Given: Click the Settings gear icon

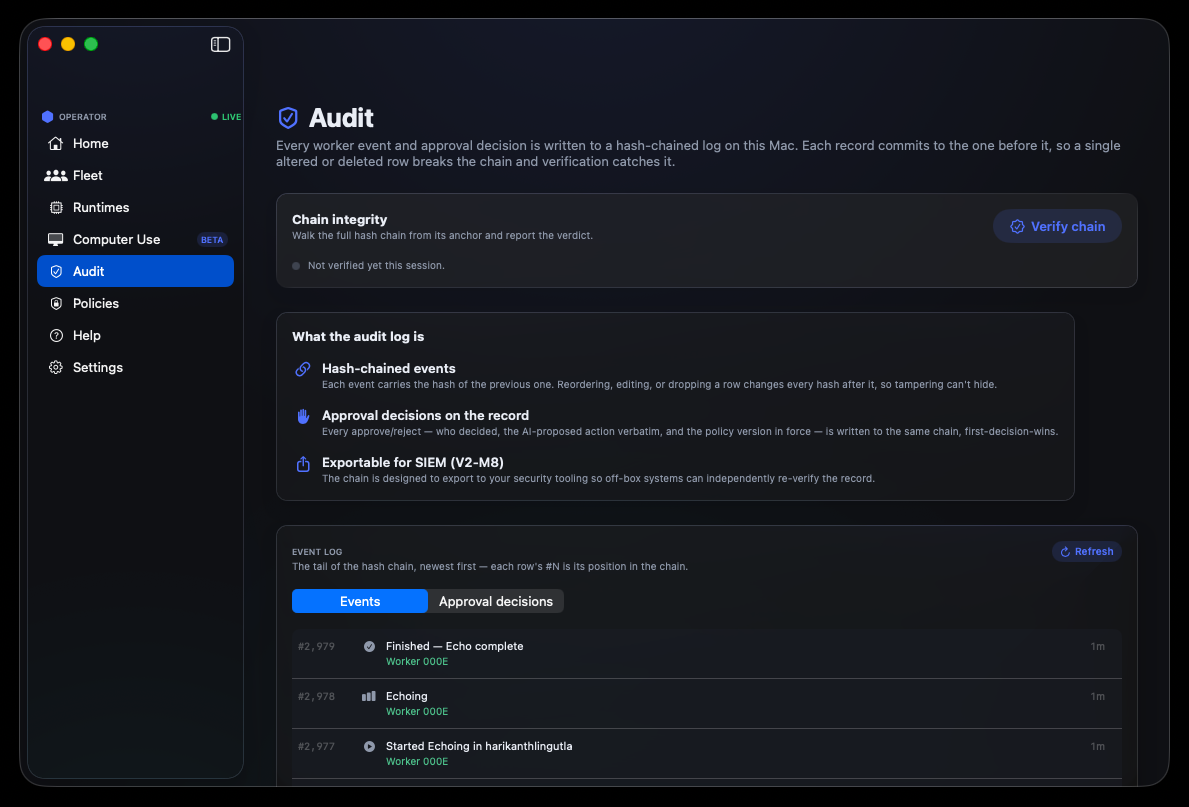Looking at the screenshot, I should coord(56,367).
